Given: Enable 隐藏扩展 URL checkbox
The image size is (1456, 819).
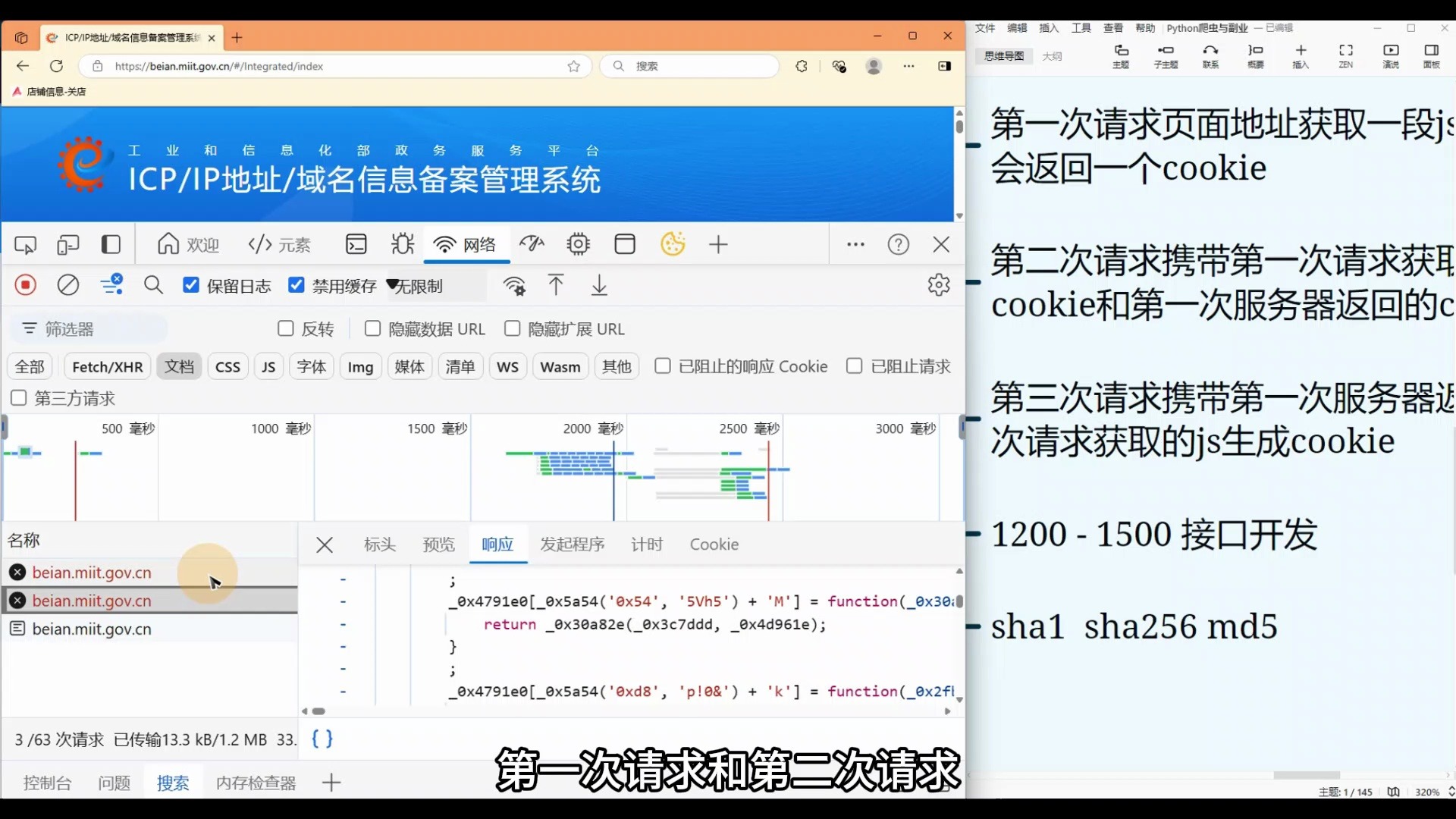Looking at the screenshot, I should (513, 328).
